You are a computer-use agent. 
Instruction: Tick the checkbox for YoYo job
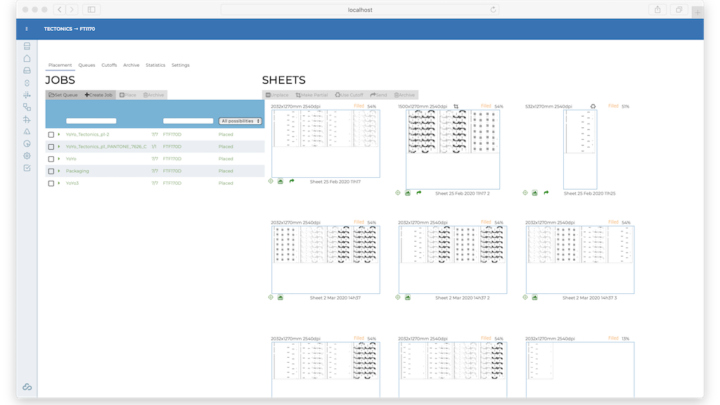[x=51, y=159]
